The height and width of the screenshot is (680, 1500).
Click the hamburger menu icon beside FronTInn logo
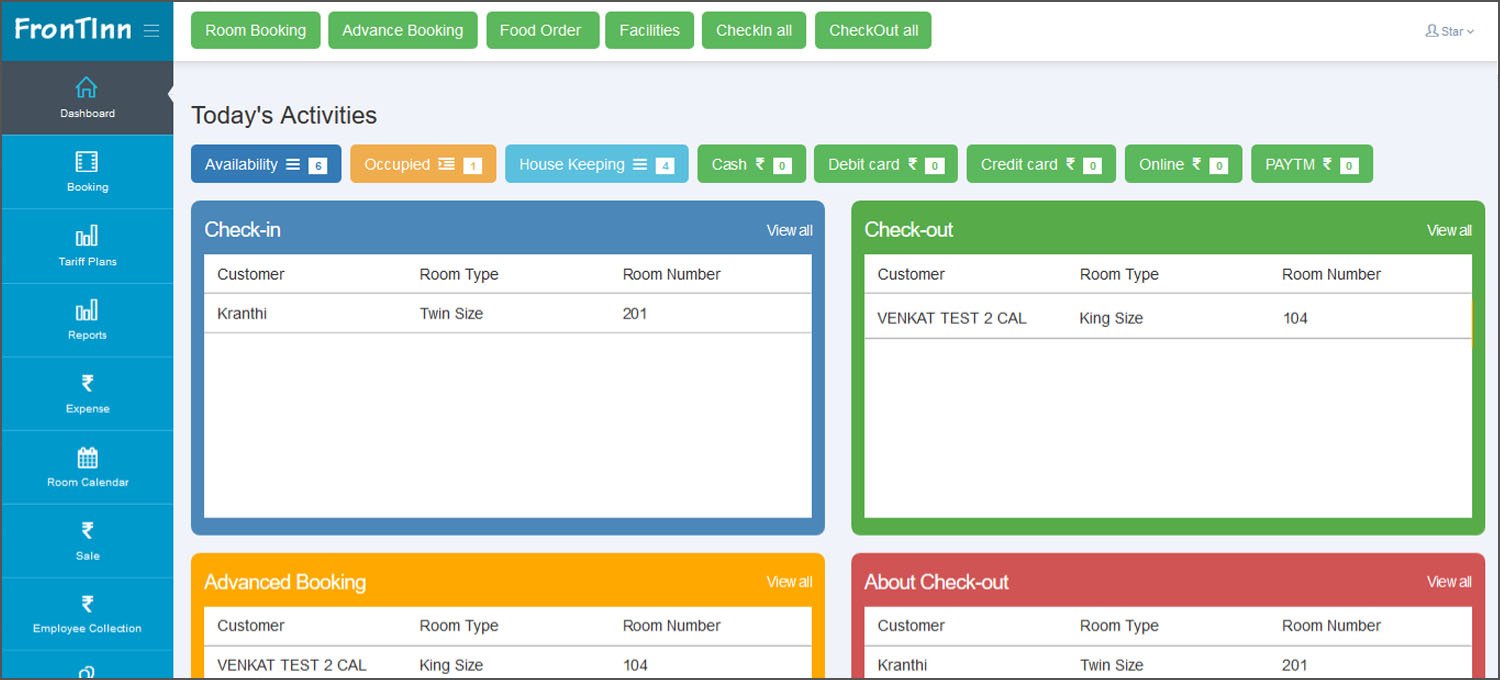click(x=152, y=31)
